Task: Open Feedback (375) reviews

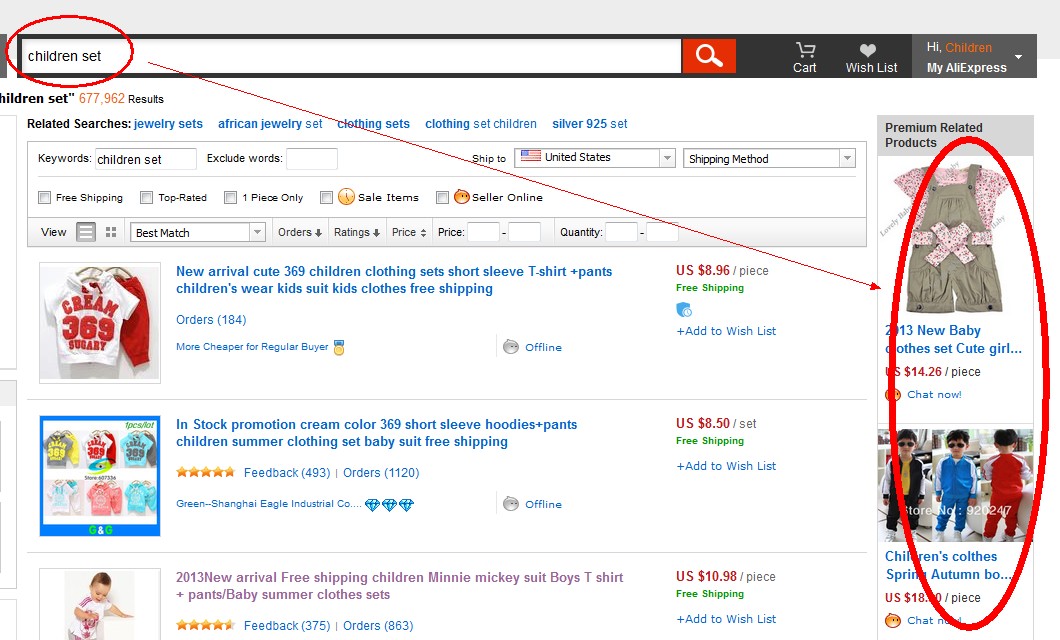Action: 287,626
